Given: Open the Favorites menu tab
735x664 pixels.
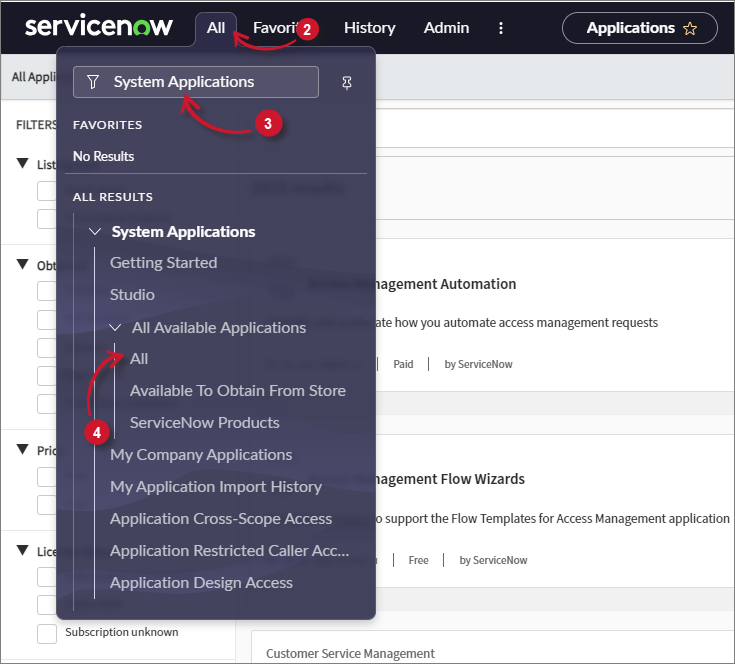Looking at the screenshot, I should (274, 28).
